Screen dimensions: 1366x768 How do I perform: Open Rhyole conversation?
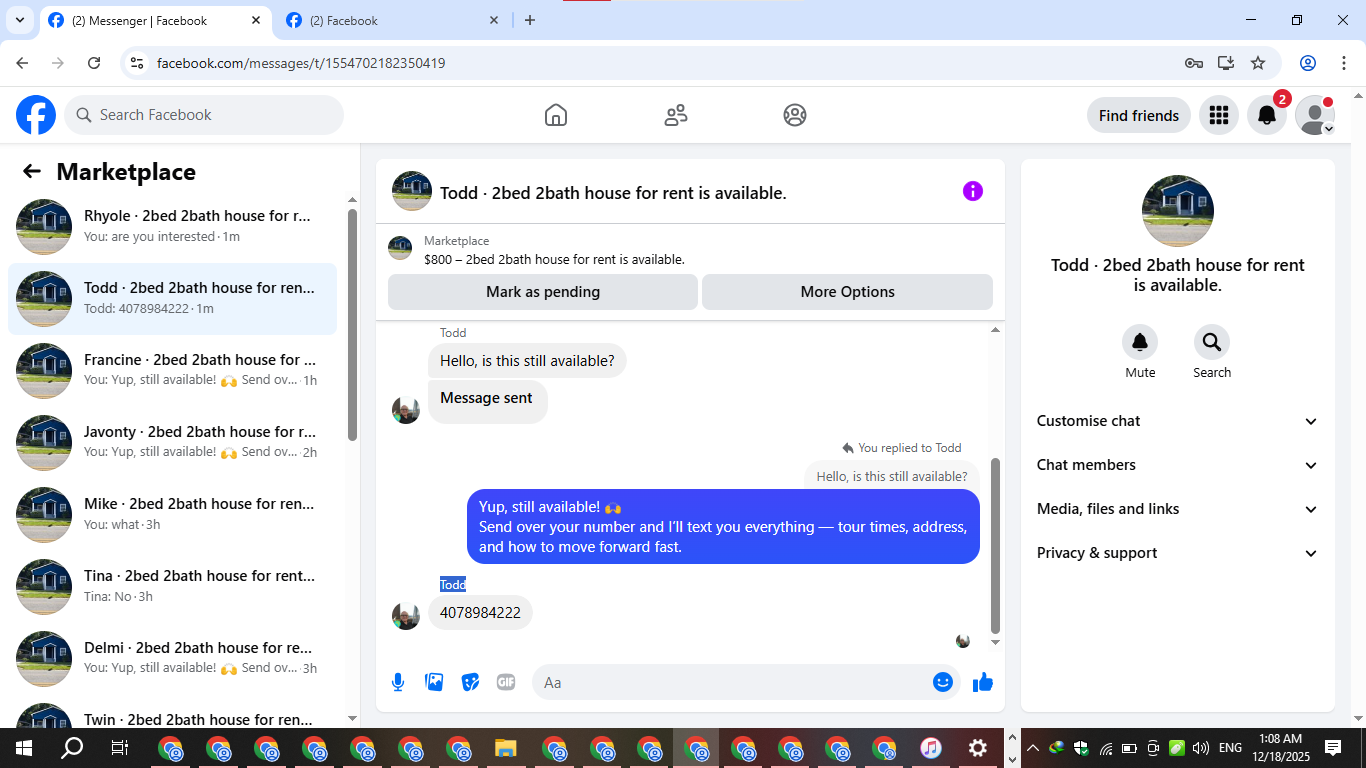(172, 227)
